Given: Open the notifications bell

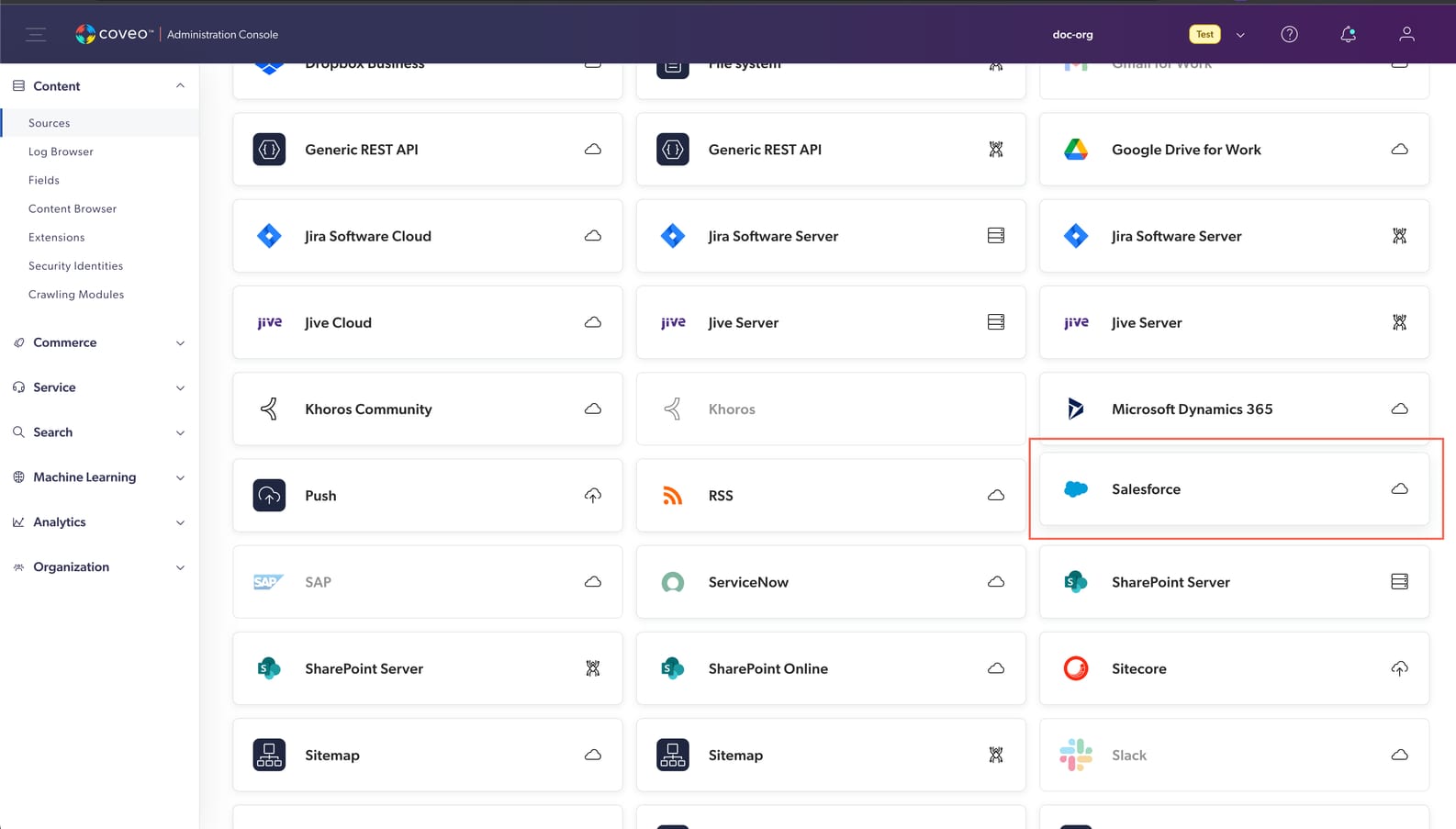Looking at the screenshot, I should [x=1348, y=34].
